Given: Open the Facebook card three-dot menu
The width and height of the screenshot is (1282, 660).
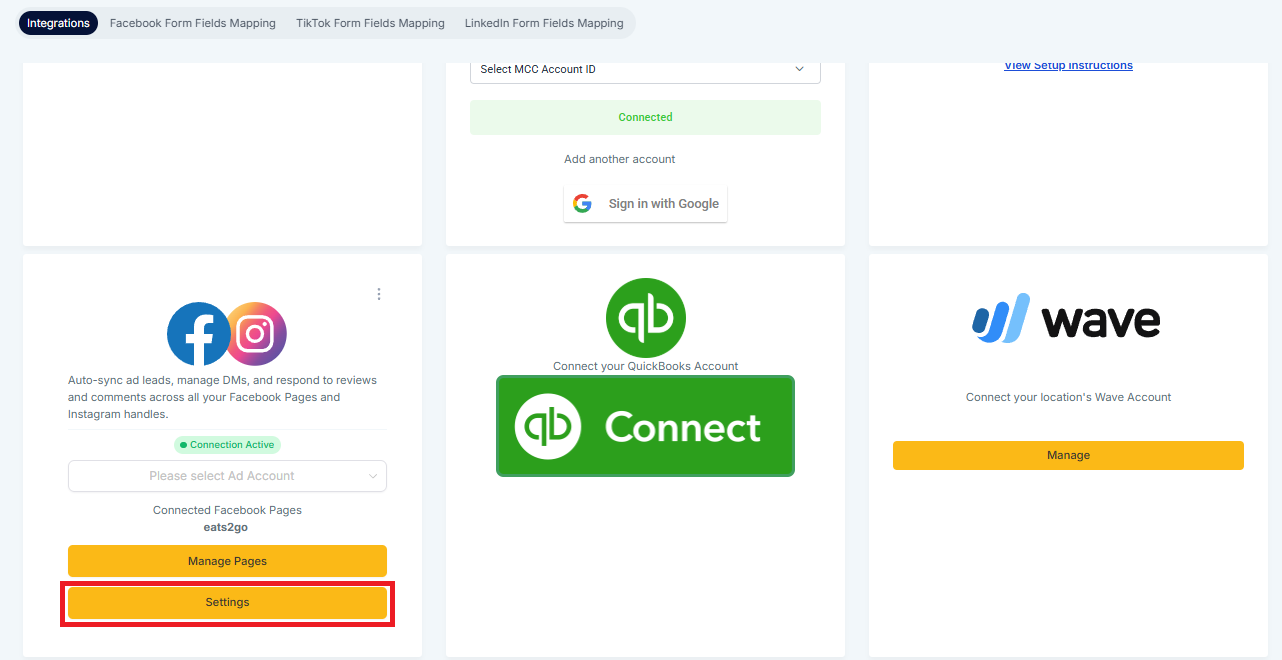Looking at the screenshot, I should pyautogui.click(x=379, y=294).
